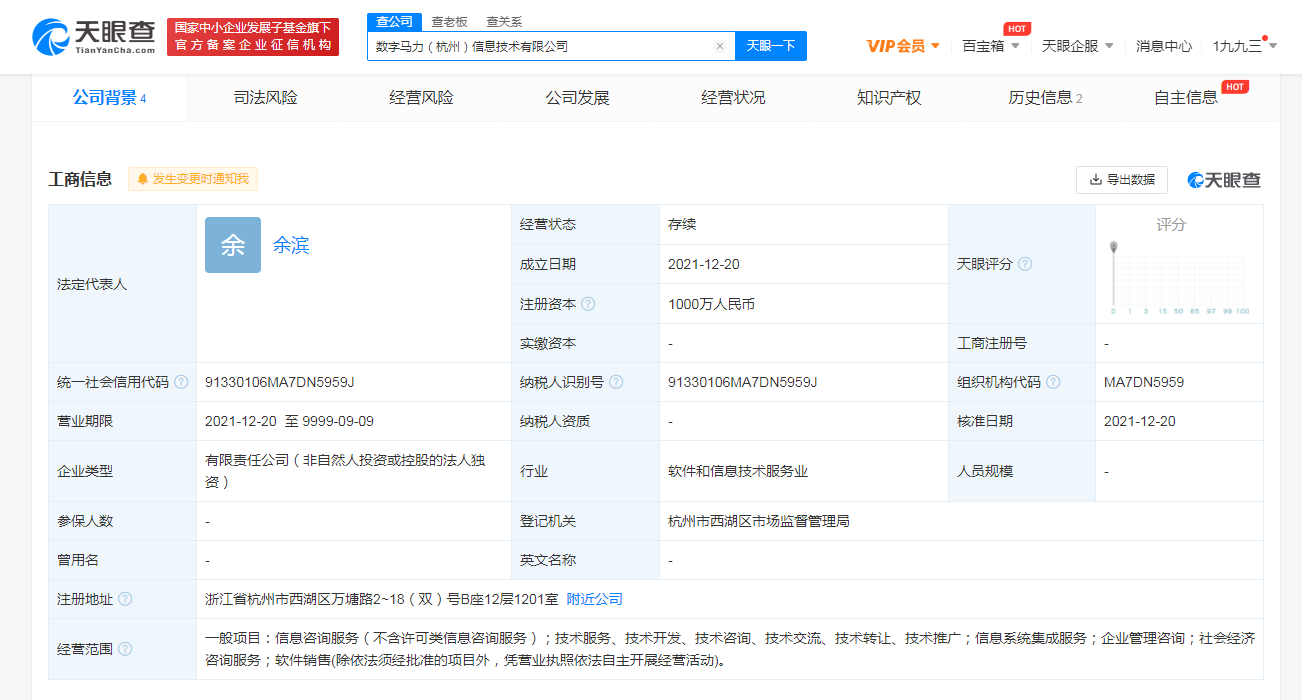Viewport: 1302px width, 700px height.
Task: Click the company name search field
Action: coord(540,46)
